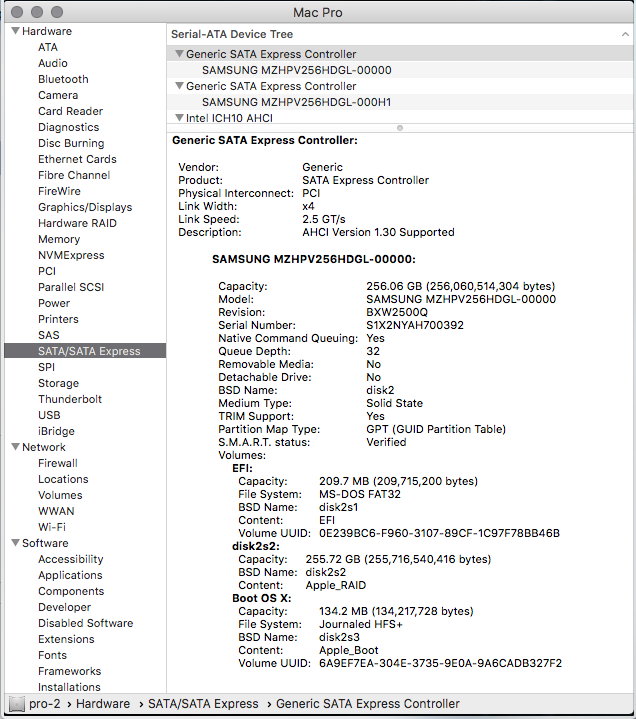Click the Serial-ATA Device Tree sort chevron
This screenshot has width=636, height=719.
click(x=625, y=34)
